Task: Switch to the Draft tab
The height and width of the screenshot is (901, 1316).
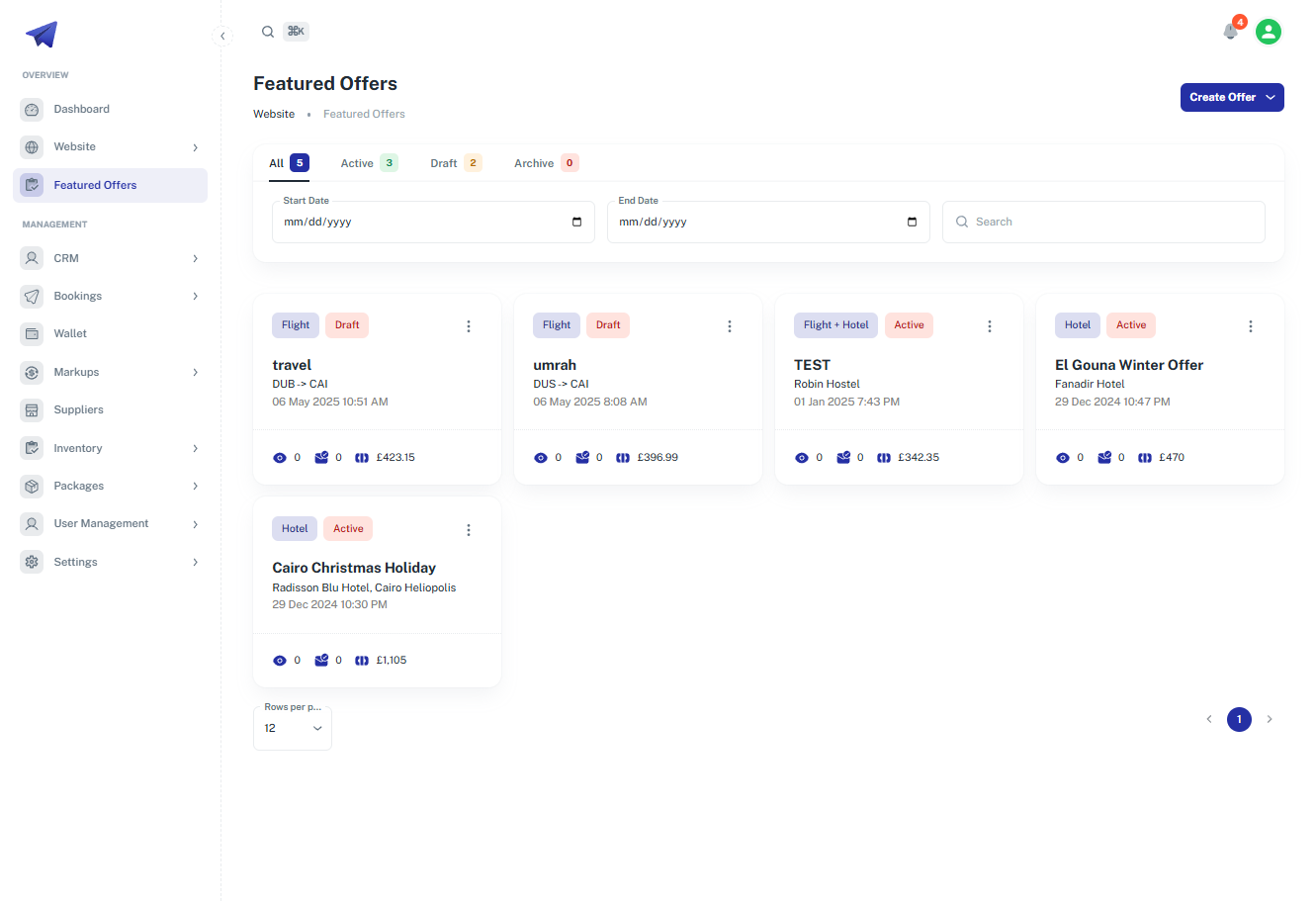Action: (x=456, y=163)
